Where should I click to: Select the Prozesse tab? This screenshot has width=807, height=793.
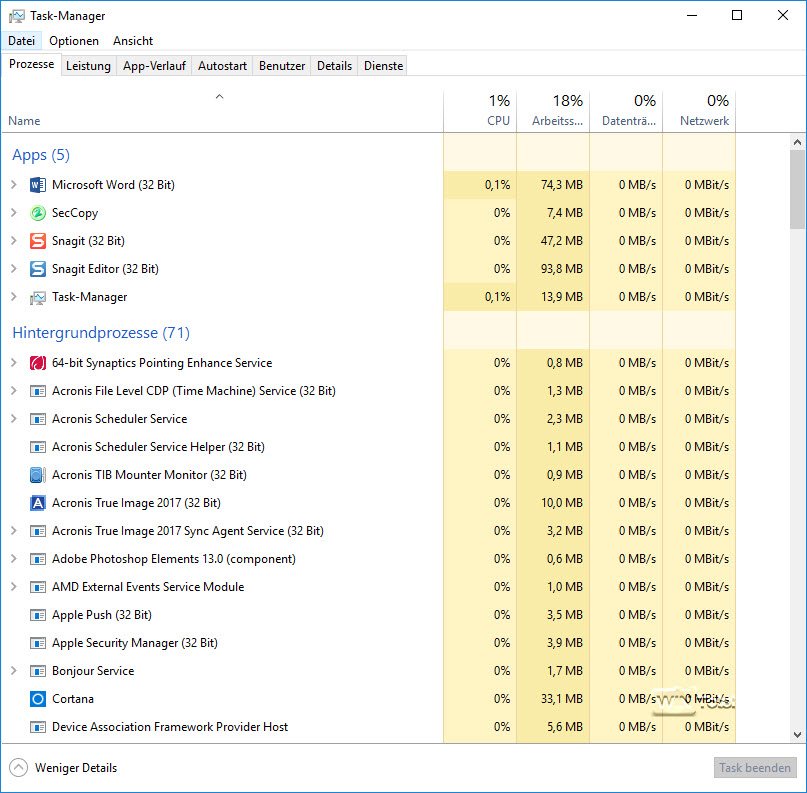pyautogui.click(x=31, y=64)
